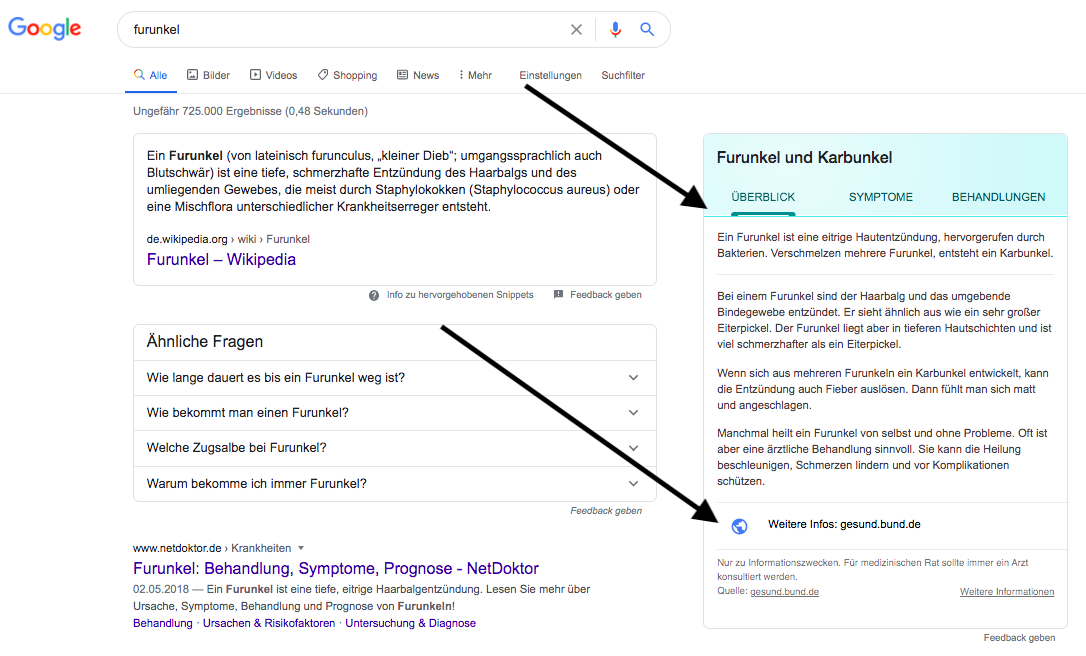The image size is (1086, 656).
Task: Click the News newspaper icon
Action: (x=402, y=75)
